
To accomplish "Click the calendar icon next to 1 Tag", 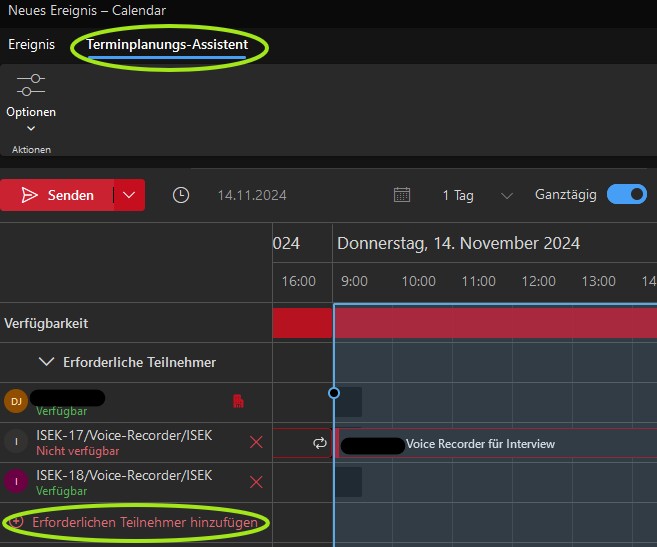I will pos(402,195).
